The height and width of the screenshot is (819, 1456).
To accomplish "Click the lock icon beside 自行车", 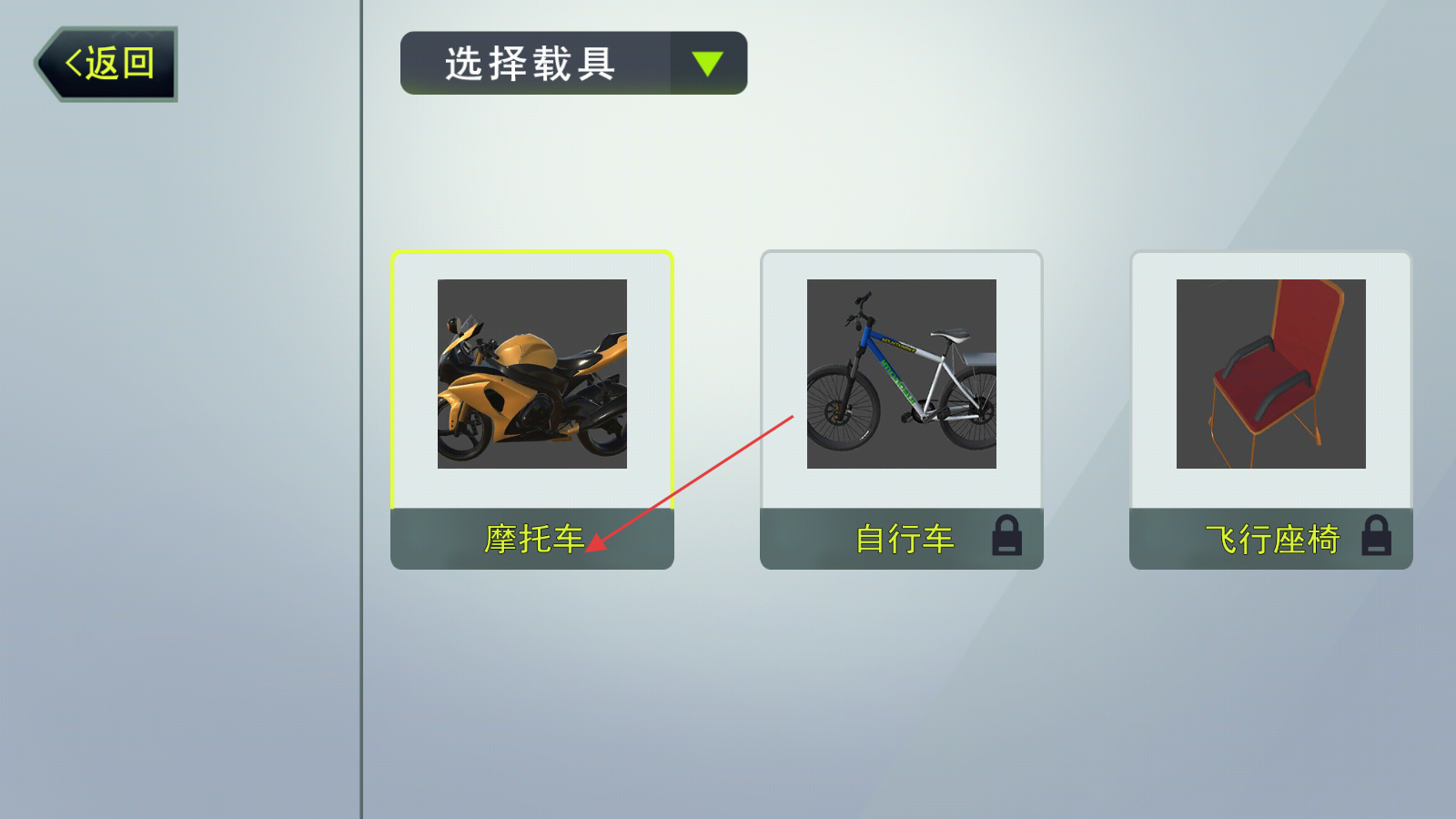I will [x=1006, y=535].
